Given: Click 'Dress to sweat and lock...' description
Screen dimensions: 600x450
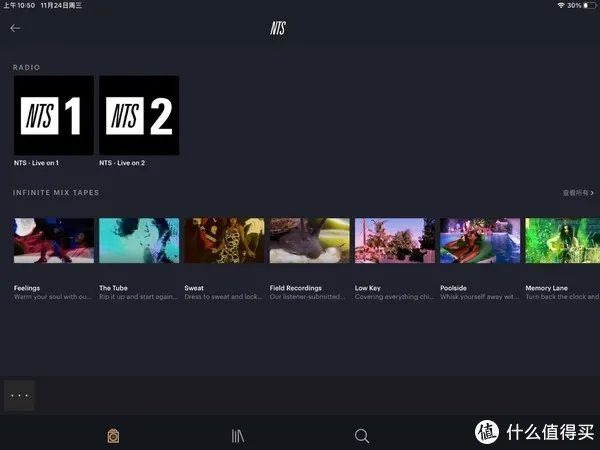Looking at the screenshot, I should point(223,297).
